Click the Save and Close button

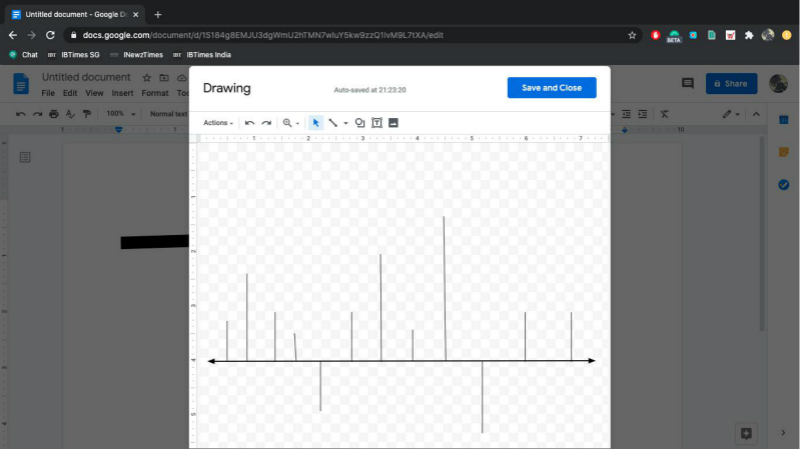pos(551,88)
